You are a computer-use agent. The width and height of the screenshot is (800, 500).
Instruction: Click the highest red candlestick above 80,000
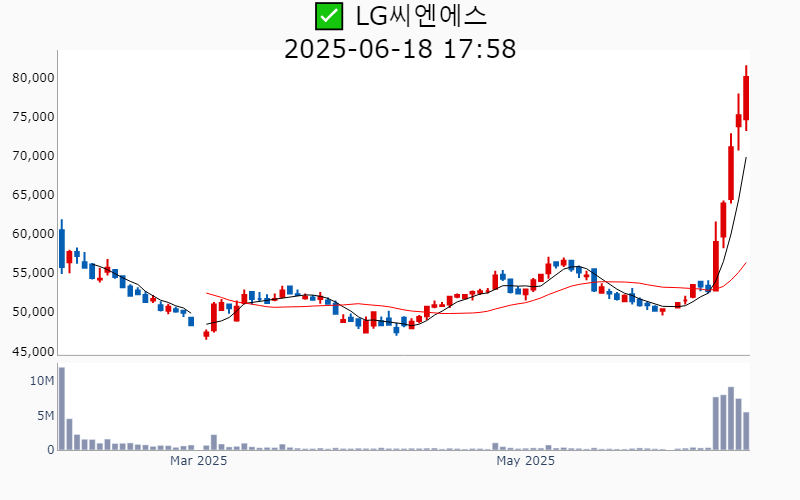pyautogui.click(x=746, y=98)
